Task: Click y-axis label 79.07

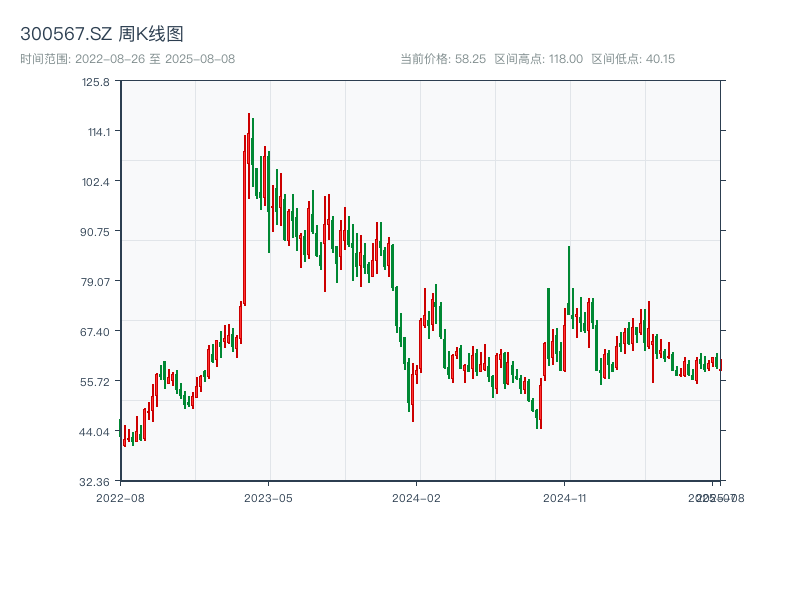Action: point(95,282)
